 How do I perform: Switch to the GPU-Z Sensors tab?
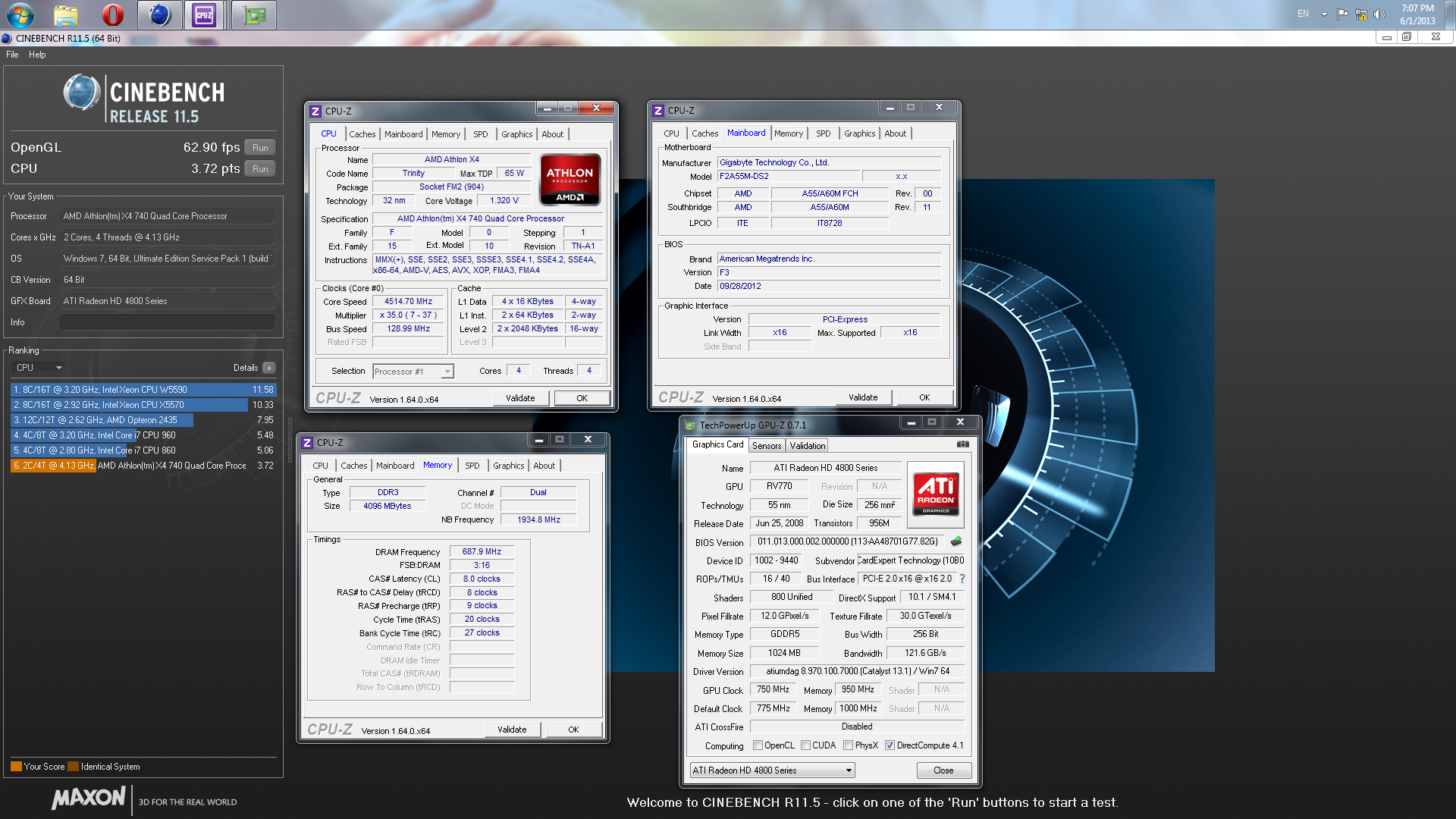[x=766, y=446]
